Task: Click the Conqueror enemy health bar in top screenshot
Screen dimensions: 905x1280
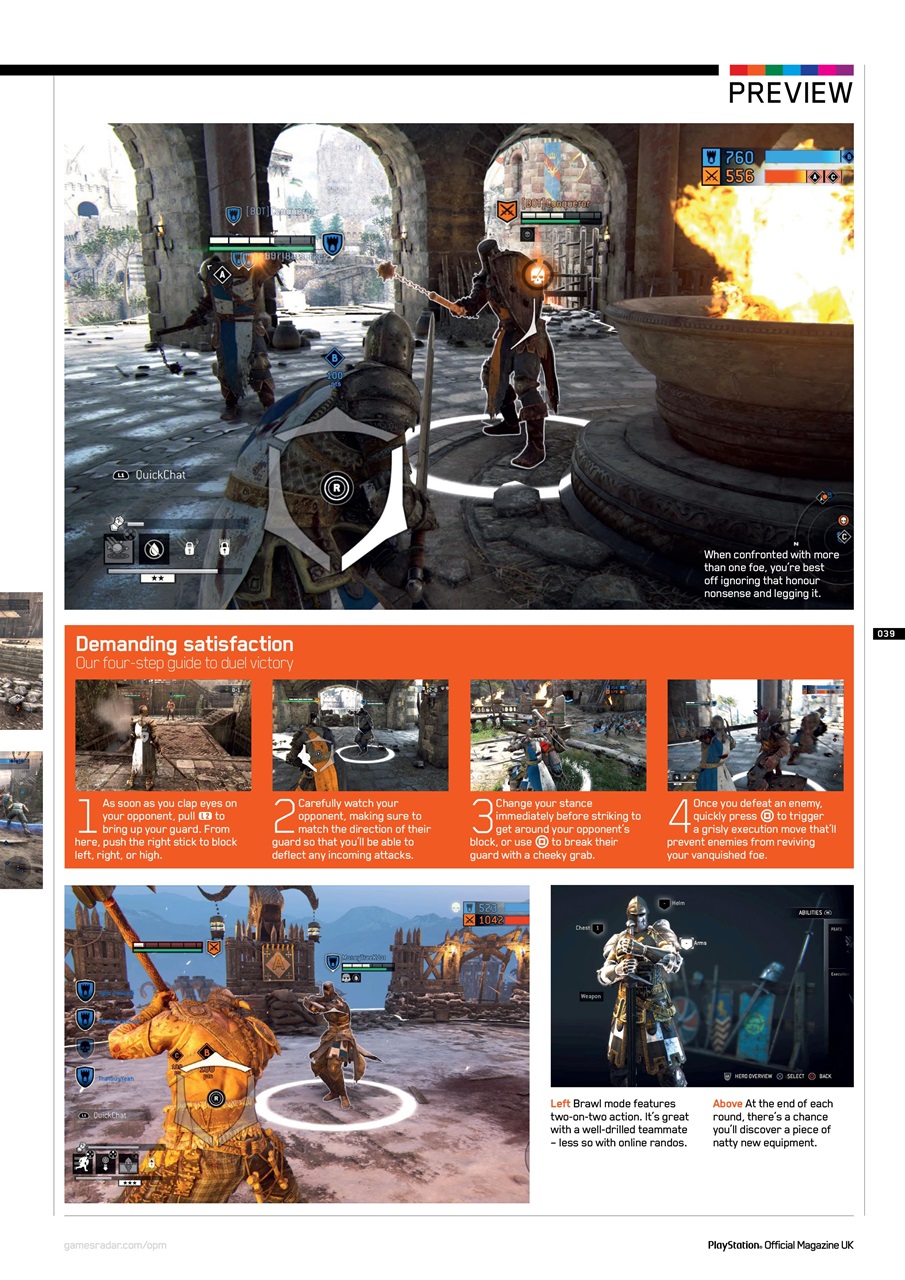Action: 560,216
